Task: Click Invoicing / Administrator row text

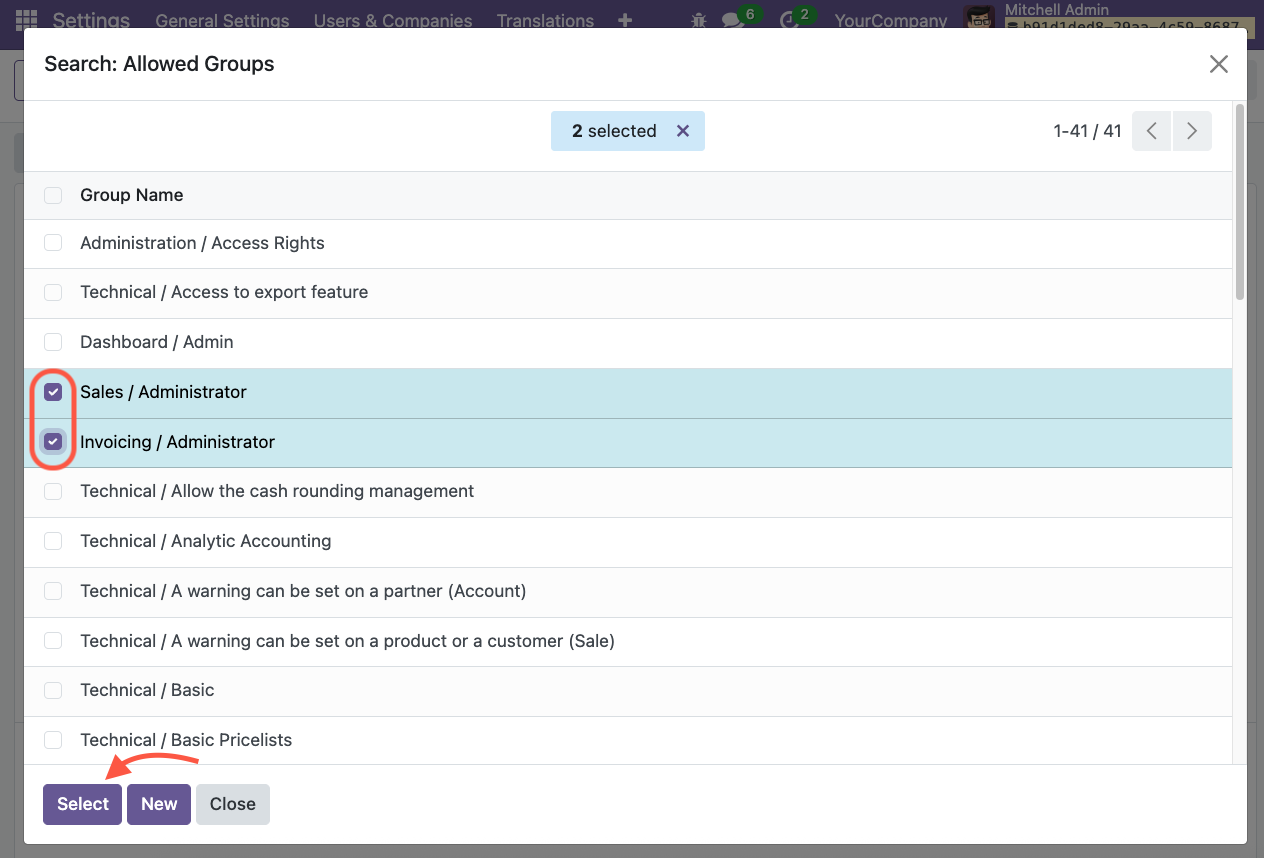Action: click(177, 441)
